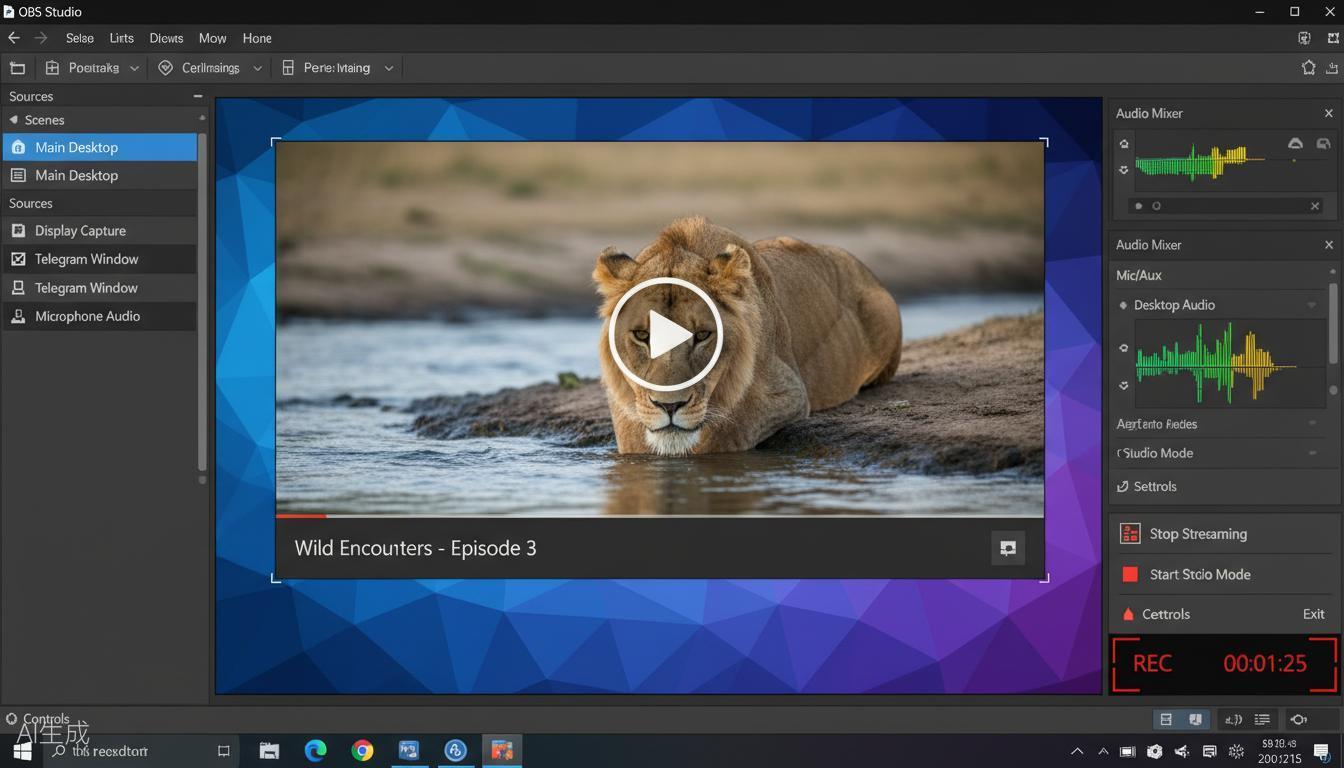Image resolution: width=1344 pixels, height=768 pixels.
Task: Open the Diewts menu
Action: pos(166,38)
